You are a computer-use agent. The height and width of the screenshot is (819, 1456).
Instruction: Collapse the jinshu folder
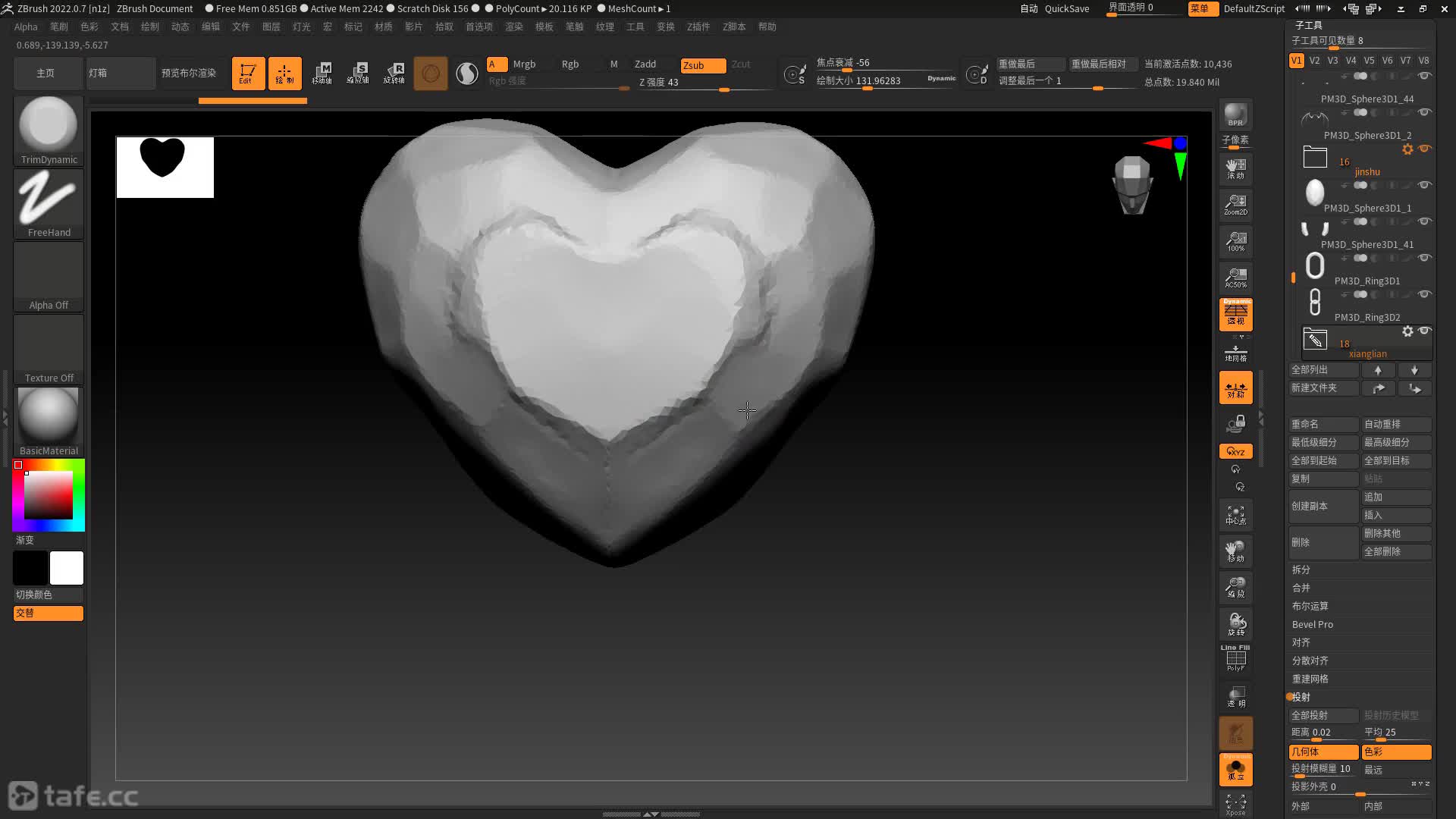[1315, 157]
